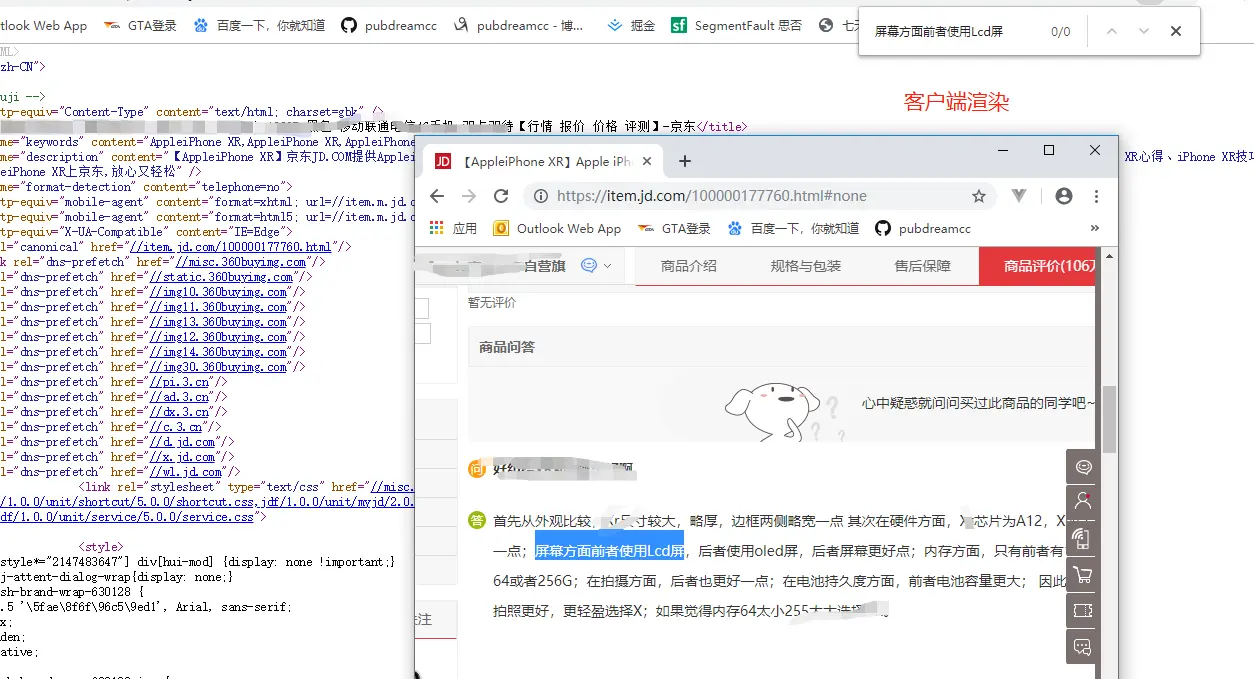Image resolution: width=1254 pixels, height=679 pixels.
Task: Click the address bar URL item.jd.com
Action: point(712,196)
